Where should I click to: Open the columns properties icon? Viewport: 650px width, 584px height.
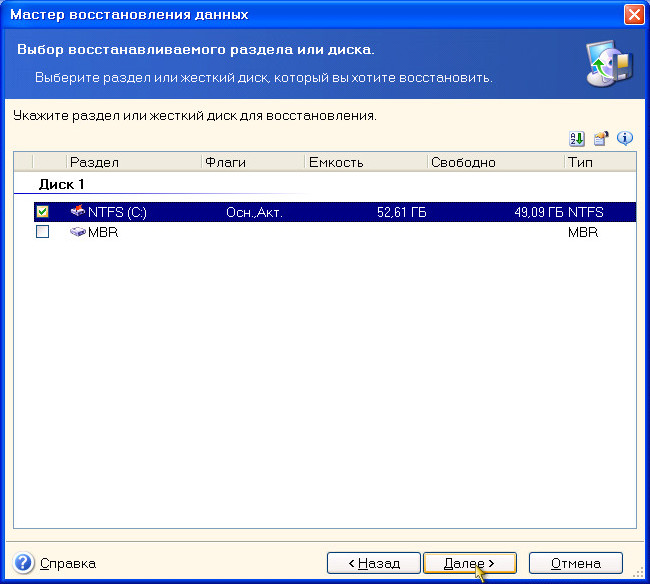click(601, 139)
